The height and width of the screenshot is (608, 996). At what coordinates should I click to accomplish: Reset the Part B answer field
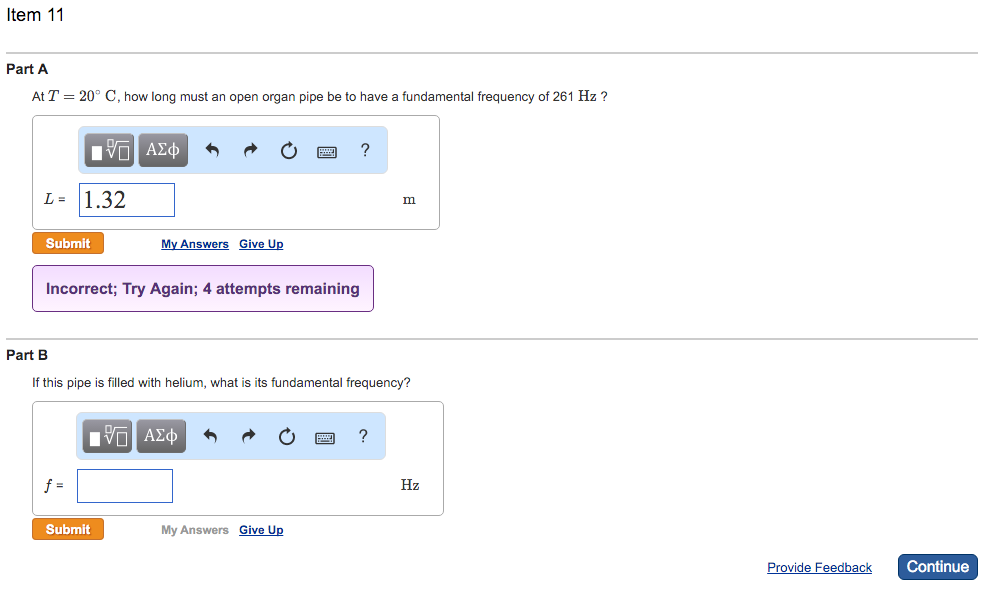tap(288, 437)
